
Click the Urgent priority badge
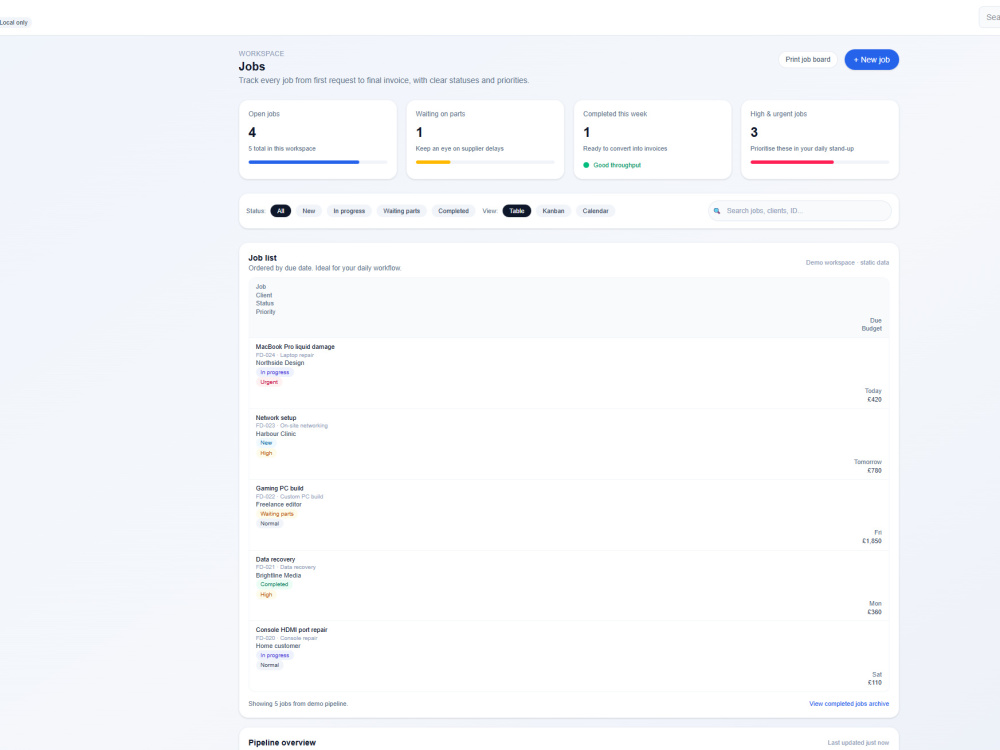click(268, 383)
